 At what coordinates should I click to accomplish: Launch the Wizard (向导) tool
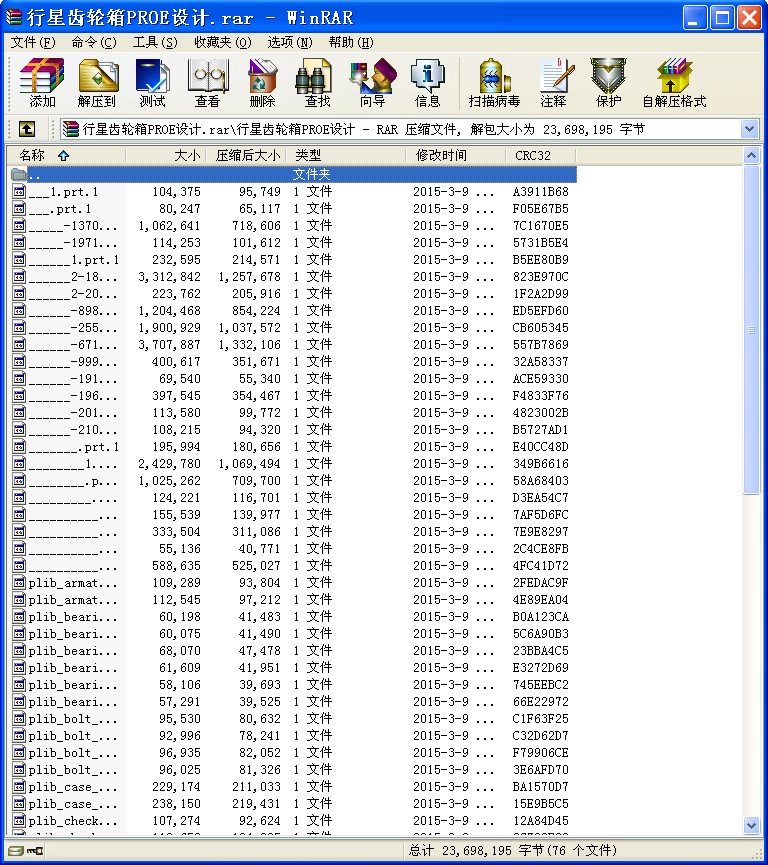tap(372, 83)
